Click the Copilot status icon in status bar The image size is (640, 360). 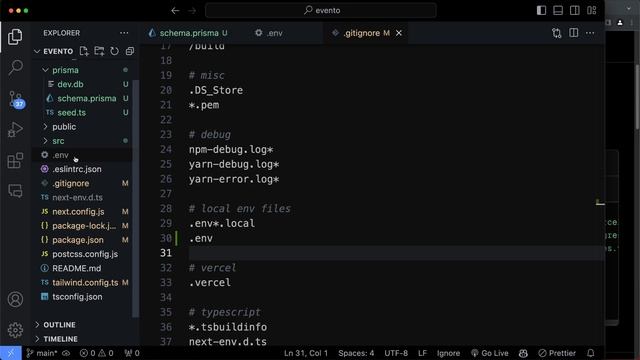click(x=523, y=353)
